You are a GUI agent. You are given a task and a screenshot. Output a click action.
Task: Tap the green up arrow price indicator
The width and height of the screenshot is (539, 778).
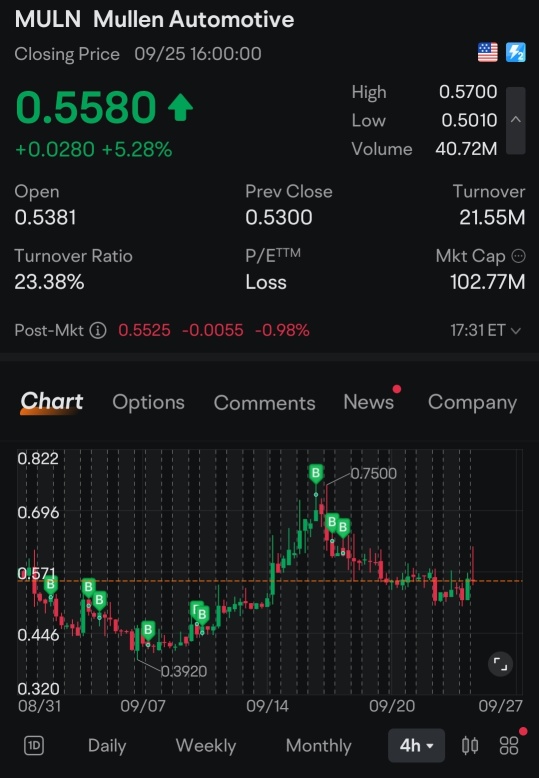click(180, 107)
